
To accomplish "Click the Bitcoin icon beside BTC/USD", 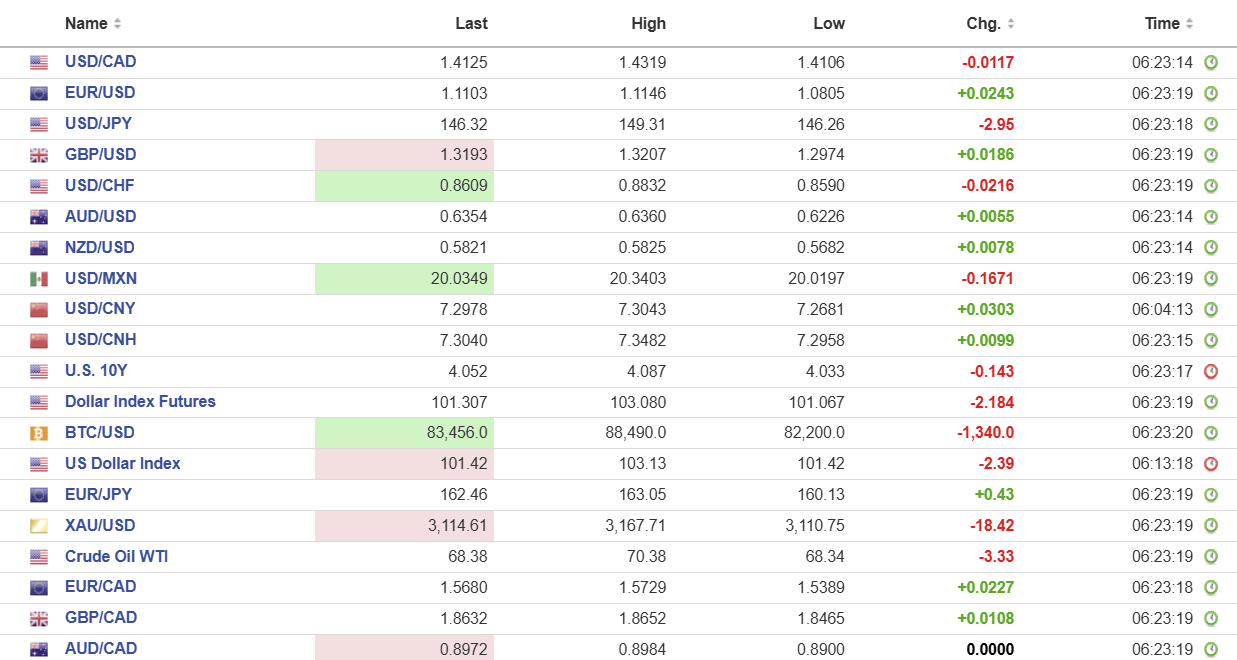I will [39, 433].
